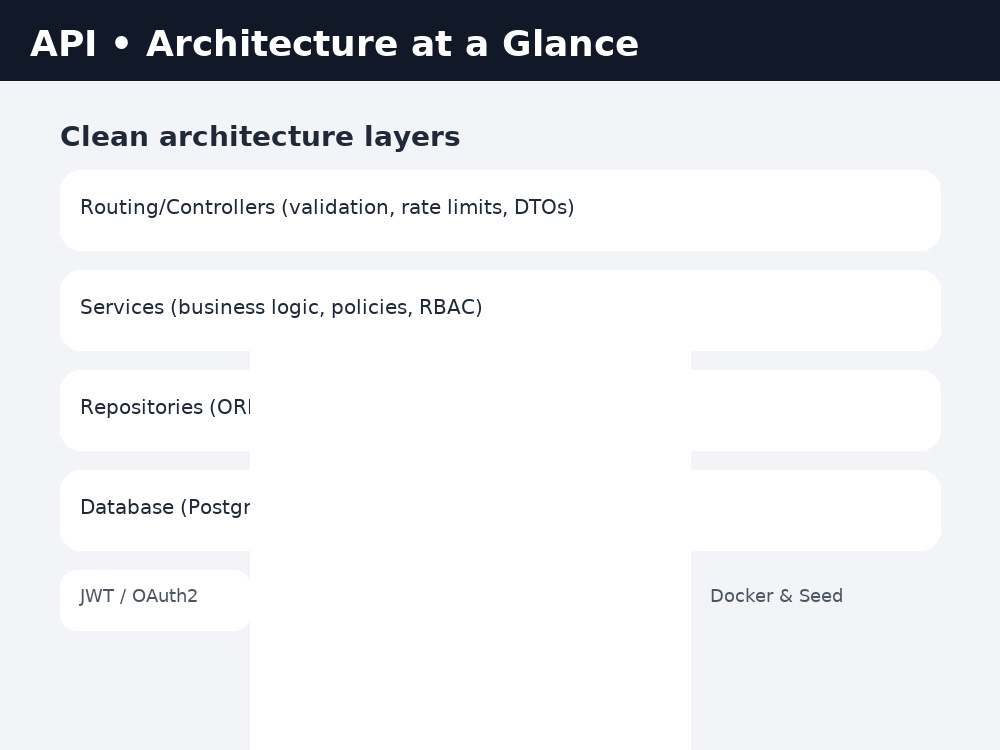
Task: Click the word Glance in header title
Action: point(570,43)
